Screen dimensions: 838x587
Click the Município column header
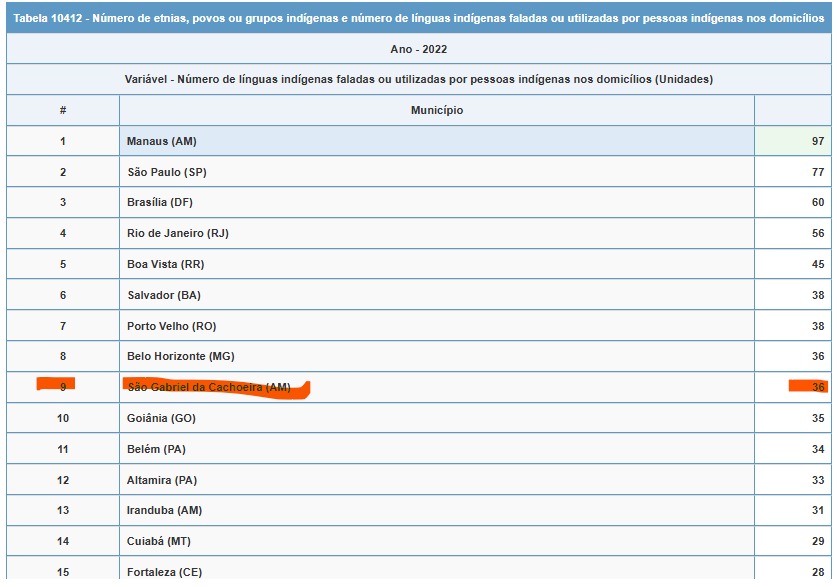(436, 110)
